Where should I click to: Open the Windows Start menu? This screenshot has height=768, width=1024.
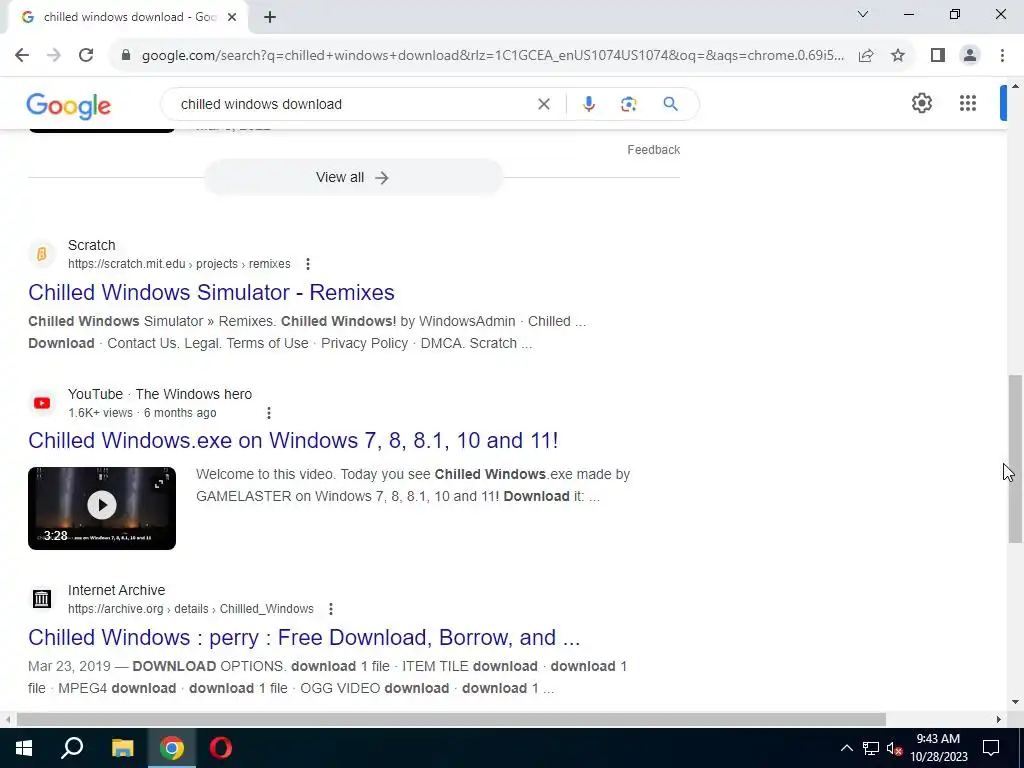click(24, 748)
